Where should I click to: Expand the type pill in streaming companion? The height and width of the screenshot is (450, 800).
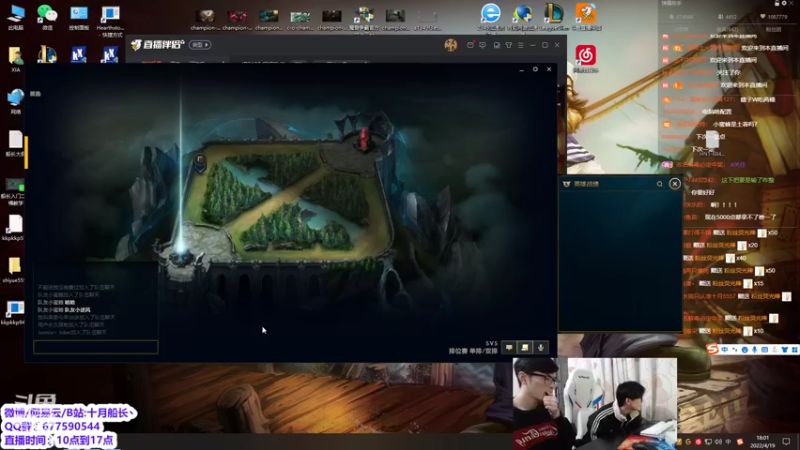click(199, 45)
